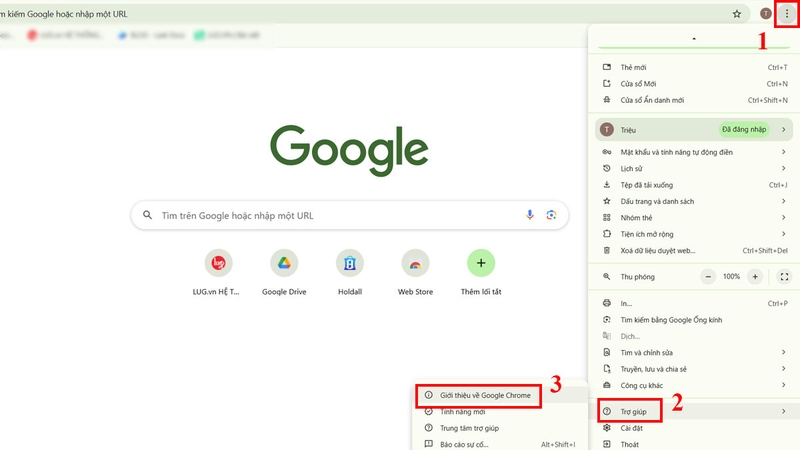Search by image with Google Lens icon
This screenshot has width=800, height=450.
551,215
